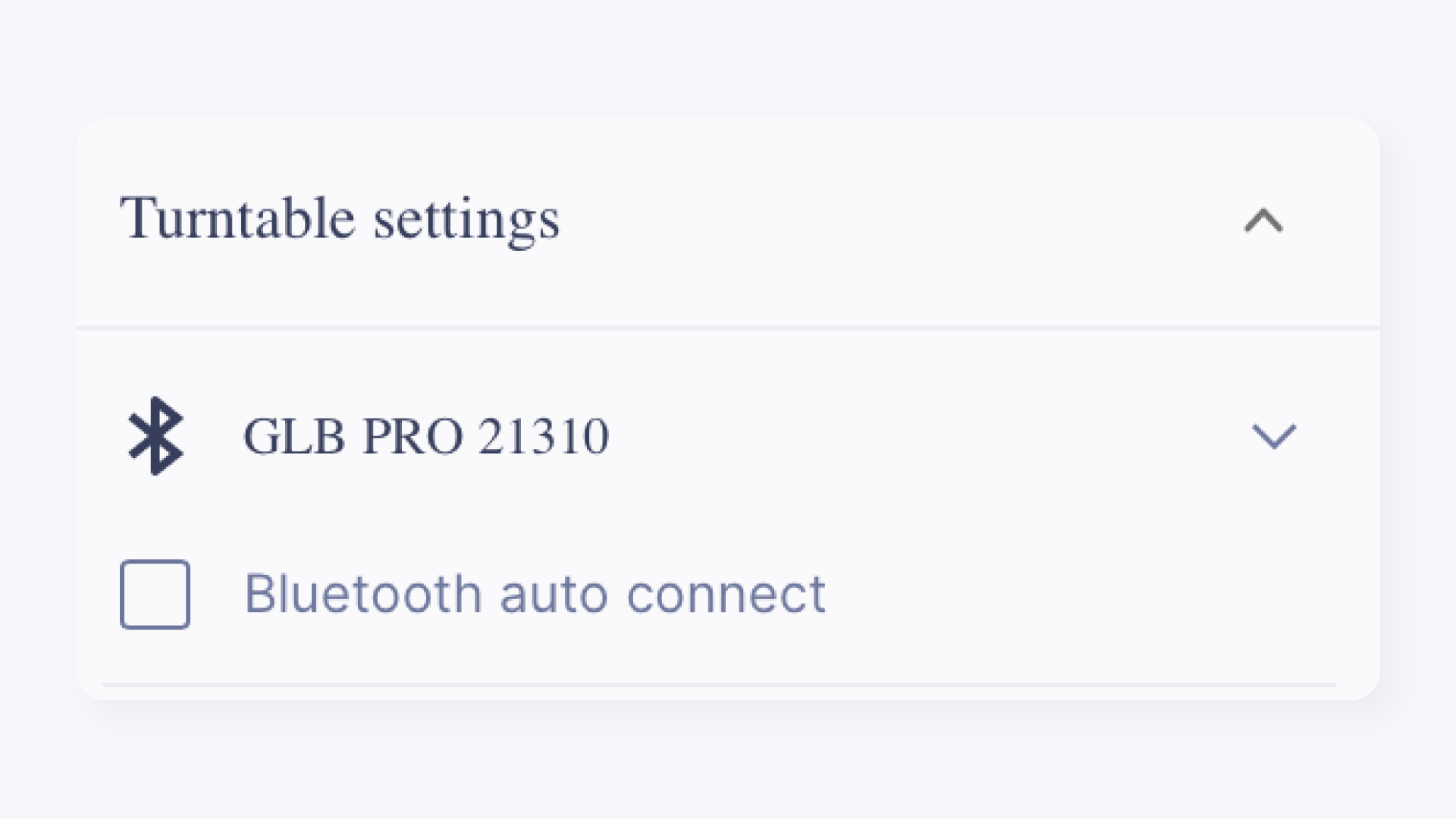
Task: Tick the empty square box for auto connect
Action: 155,595
